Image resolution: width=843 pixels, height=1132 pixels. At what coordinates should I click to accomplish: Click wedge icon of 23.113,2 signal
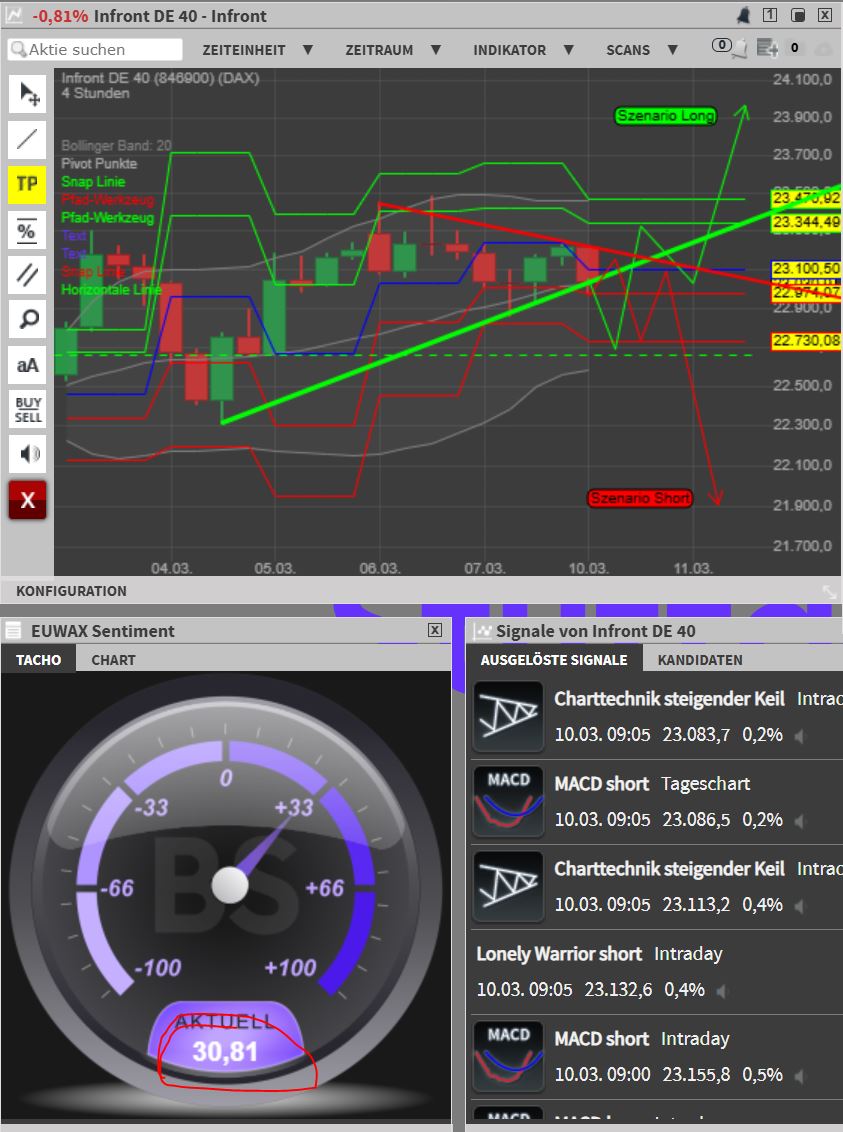tap(508, 887)
